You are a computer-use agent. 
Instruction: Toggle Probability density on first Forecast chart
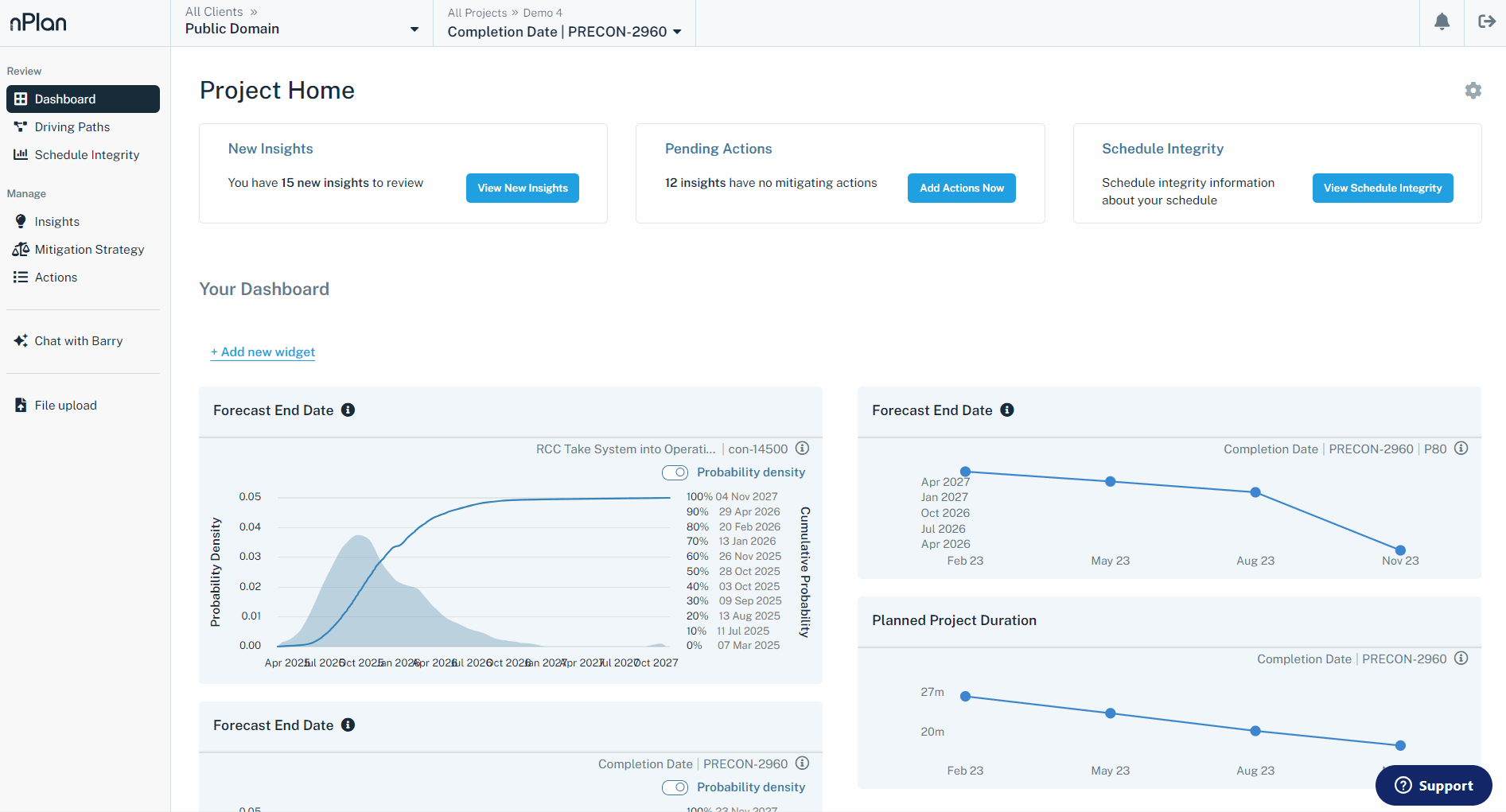(675, 472)
